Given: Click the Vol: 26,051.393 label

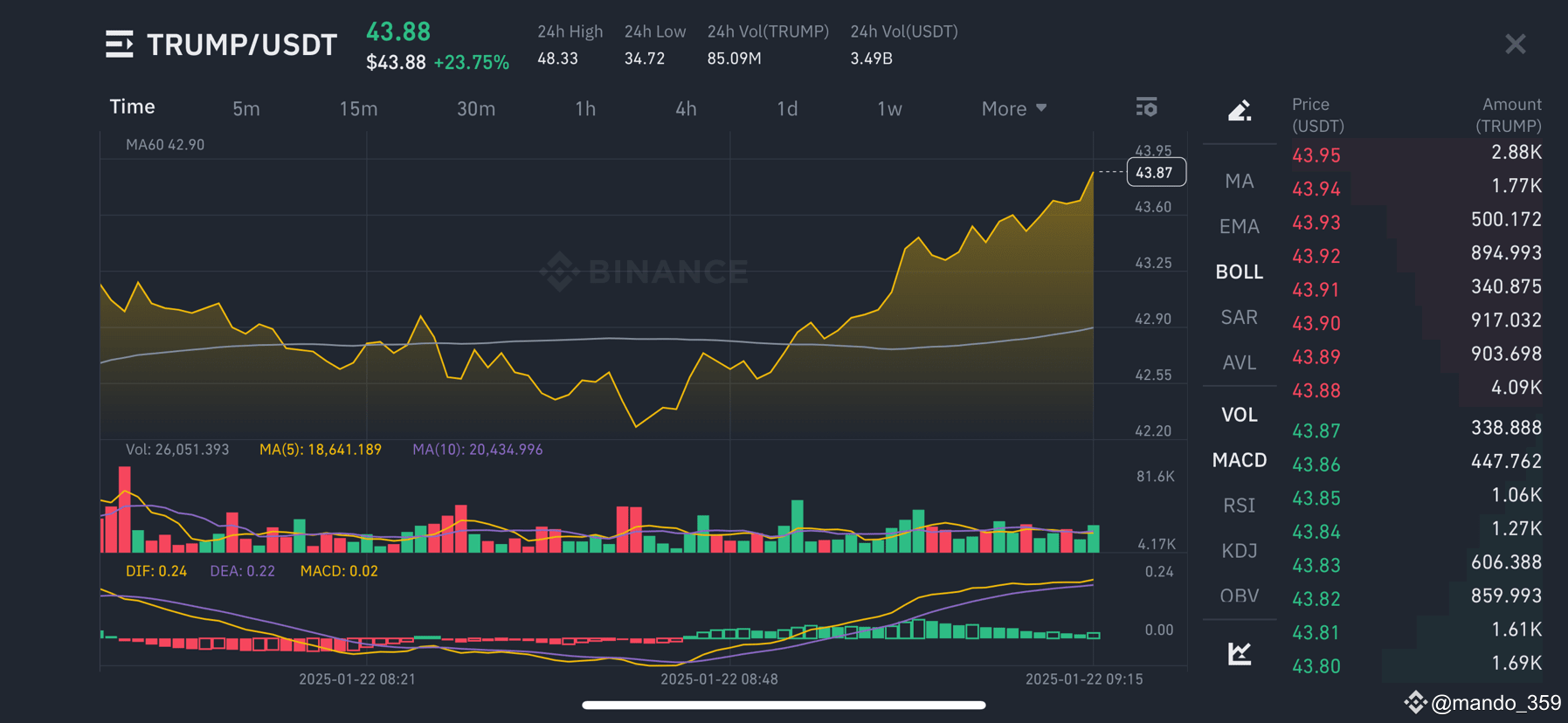Looking at the screenshot, I should point(177,450).
